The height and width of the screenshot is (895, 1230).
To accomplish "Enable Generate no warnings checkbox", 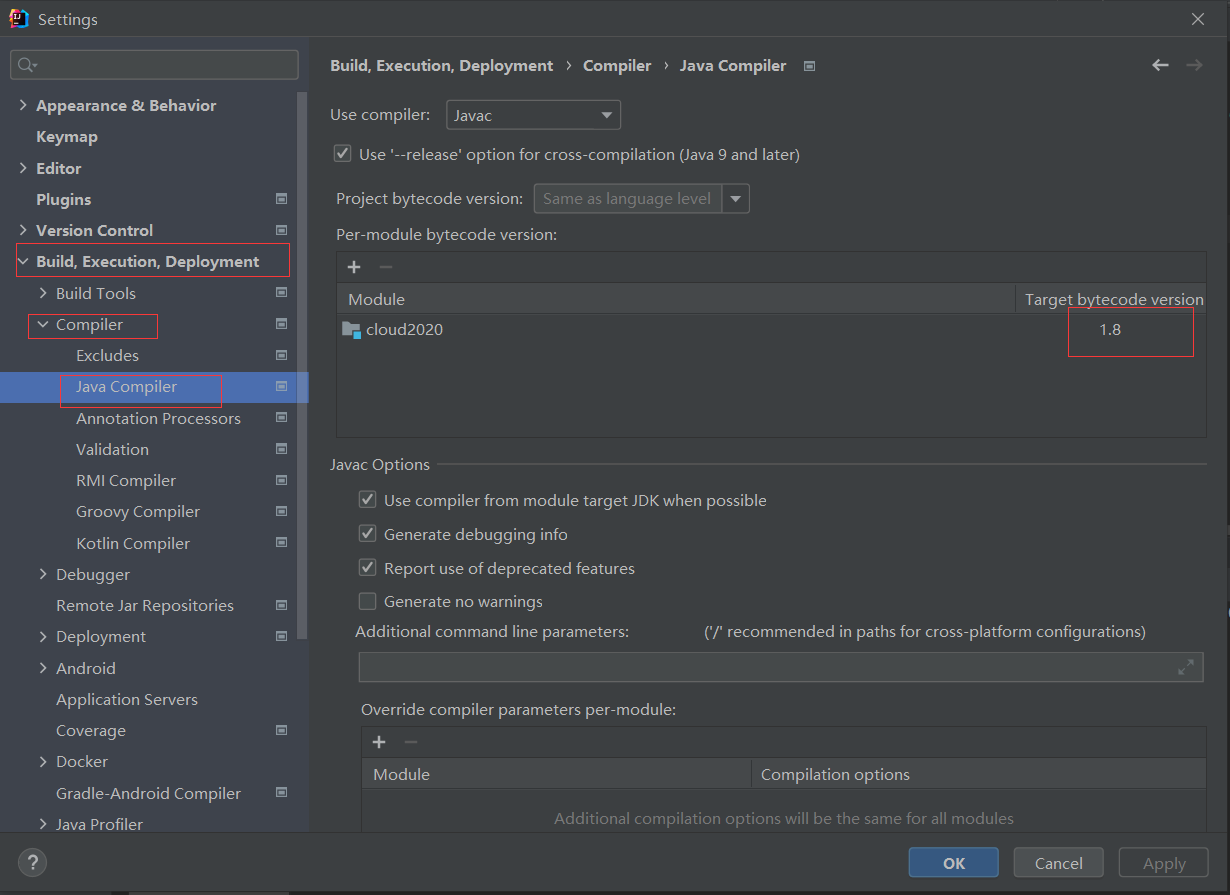I will [367, 601].
